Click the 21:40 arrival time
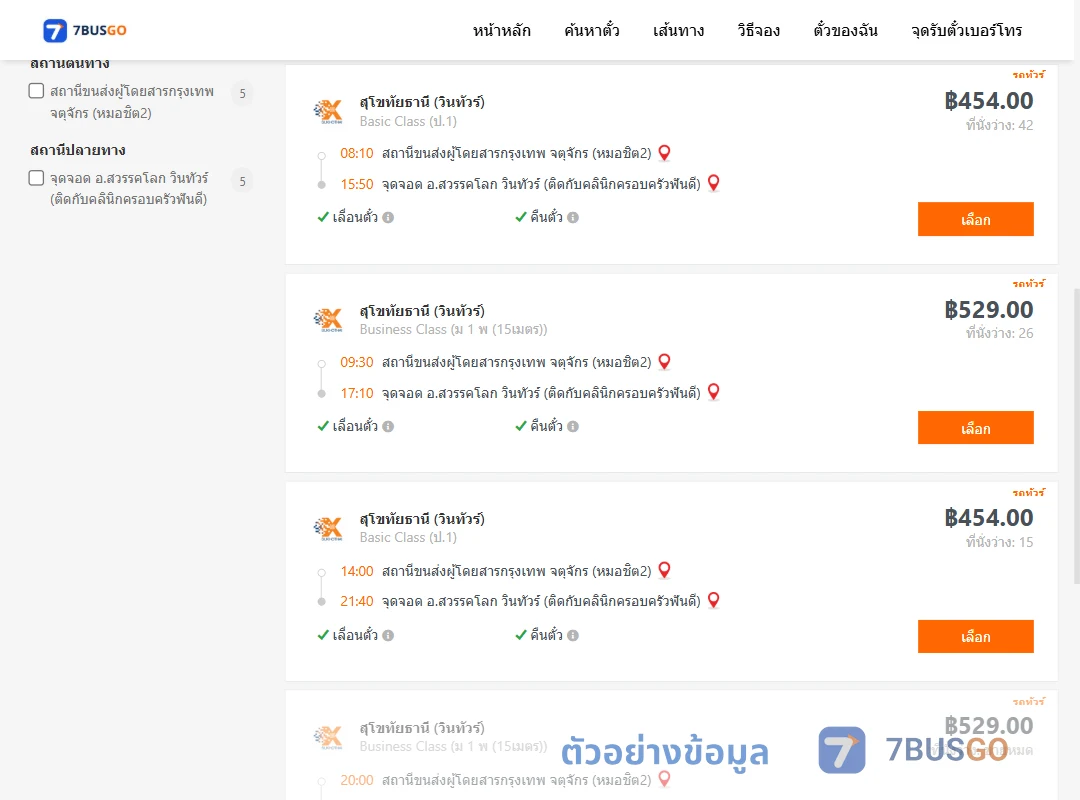This screenshot has height=800, width=1080. coord(357,601)
